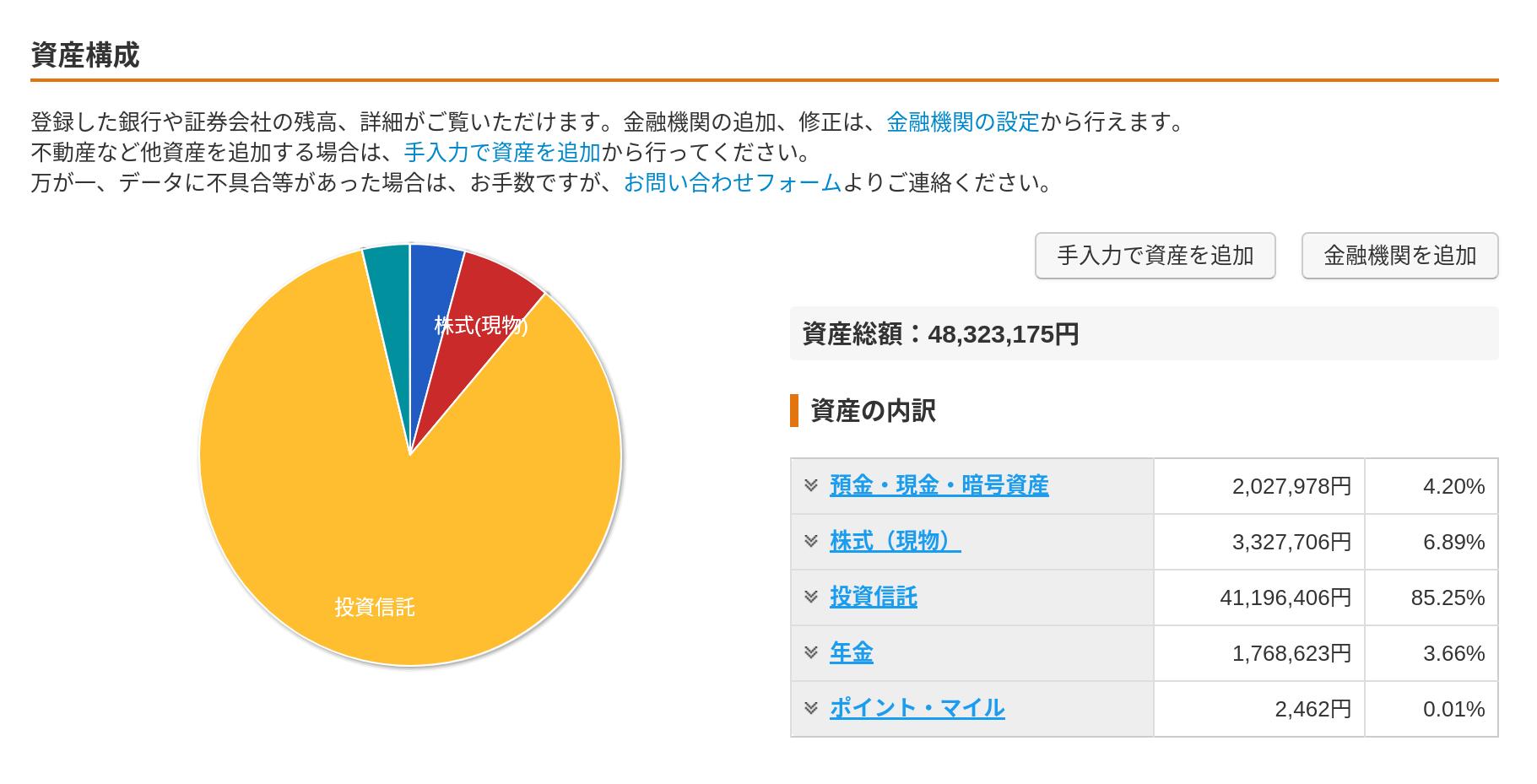Click the 手入力で資産を追加 button
The height and width of the screenshot is (784, 1537).
click(x=1155, y=256)
